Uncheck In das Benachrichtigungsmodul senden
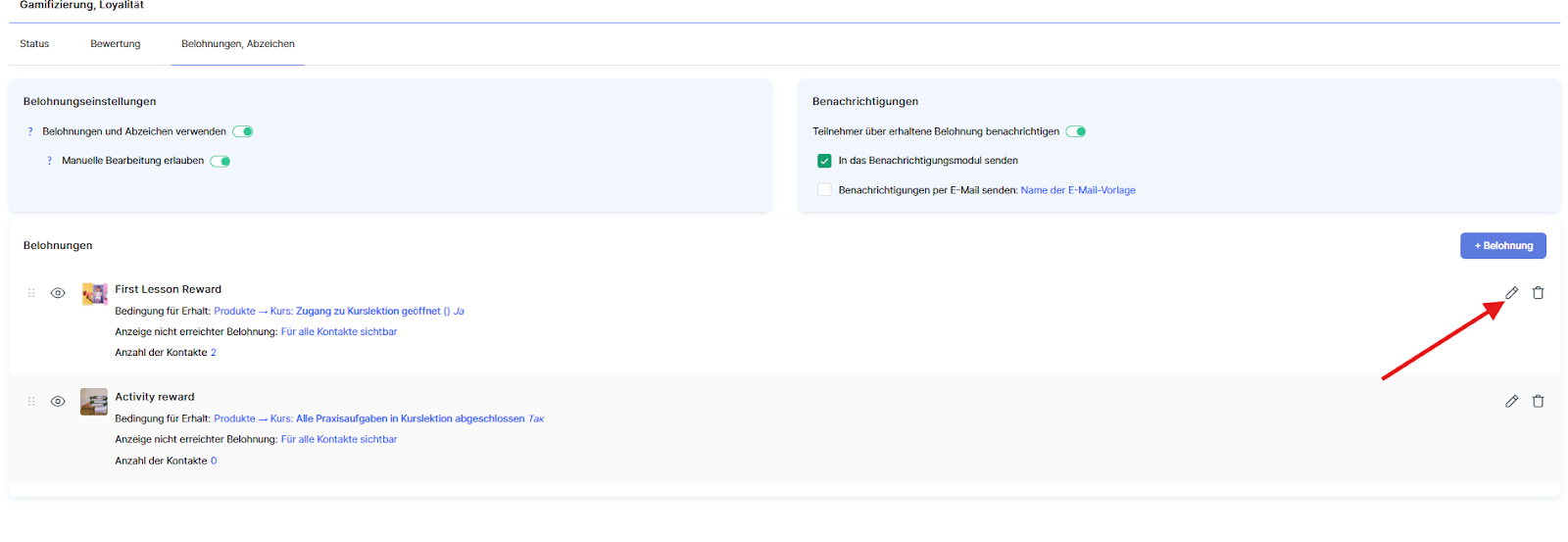Image resolution: width=1568 pixels, height=542 pixels. pos(824,161)
